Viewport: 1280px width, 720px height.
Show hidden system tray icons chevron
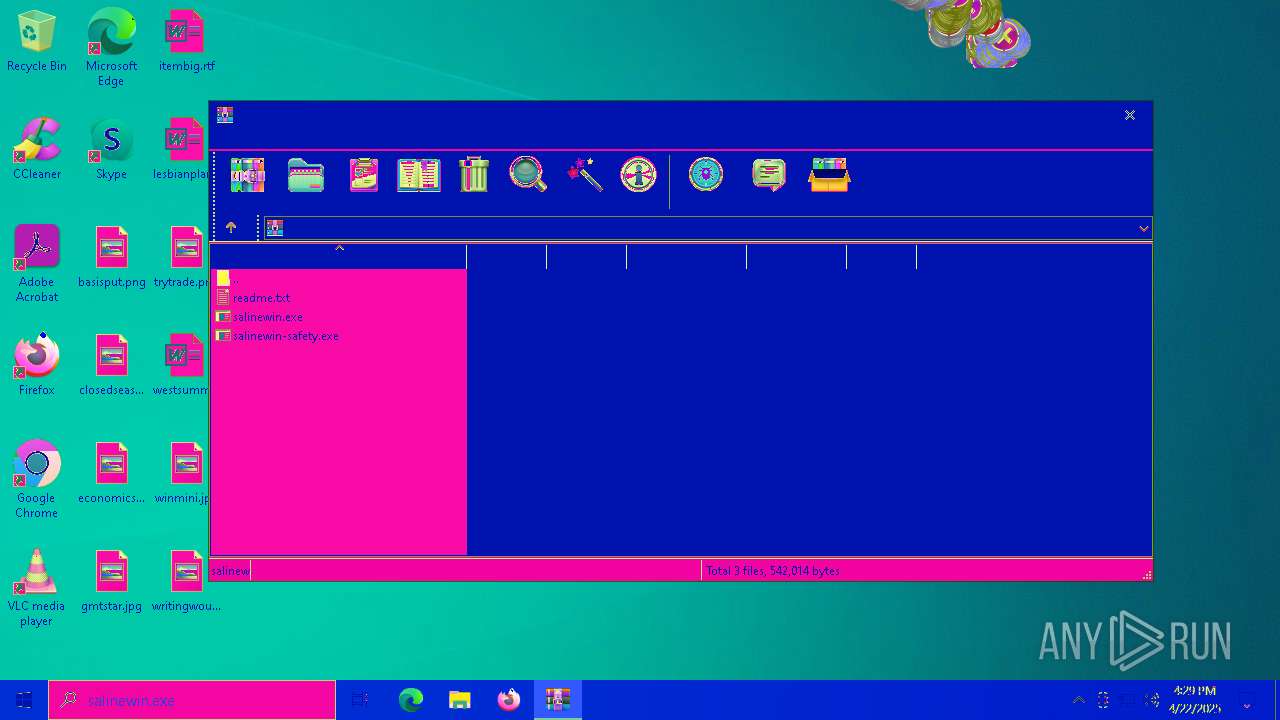(x=1078, y=700)
